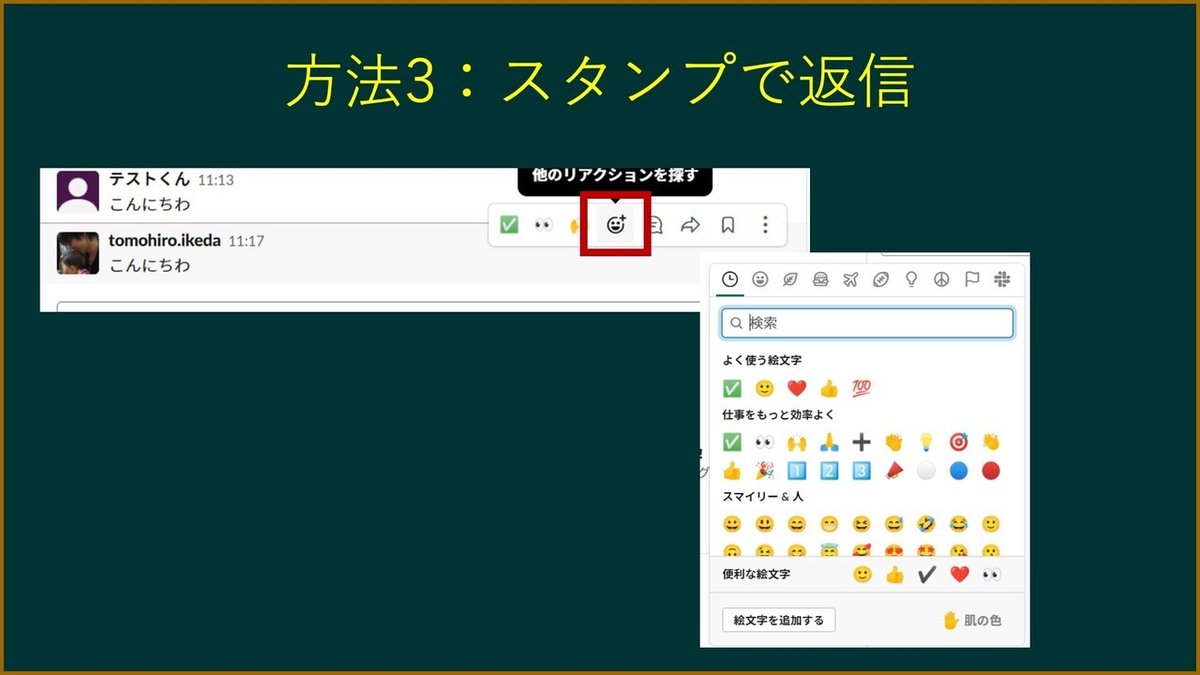Open the travel airplane category tab
The width and height of the screenshot is (1200, 675).
(850, 280)
